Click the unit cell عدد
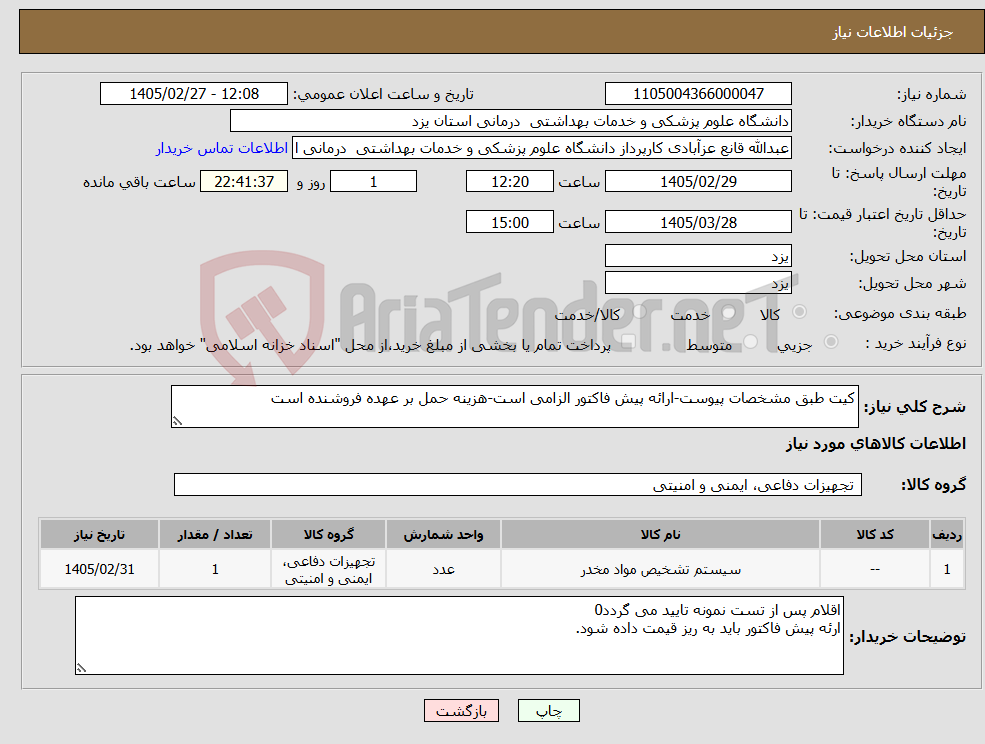 tap(443, 569)
